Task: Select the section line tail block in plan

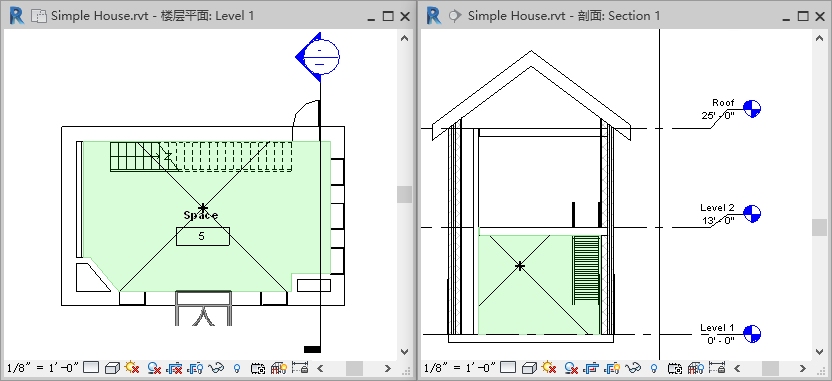Action: pyautogui.click(x=312, y=349)
